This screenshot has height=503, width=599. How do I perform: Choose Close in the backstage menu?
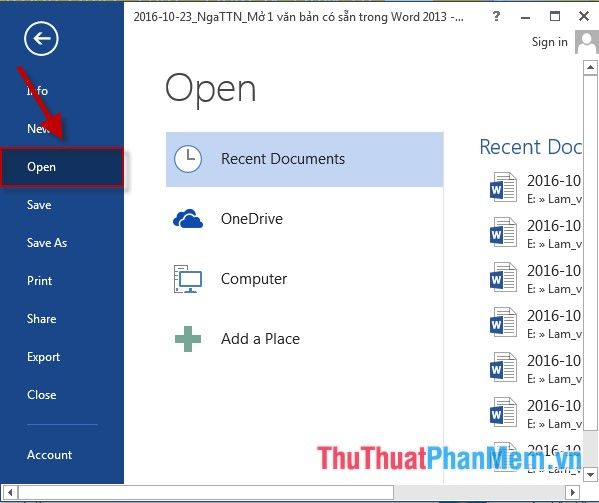click(42, 395)
